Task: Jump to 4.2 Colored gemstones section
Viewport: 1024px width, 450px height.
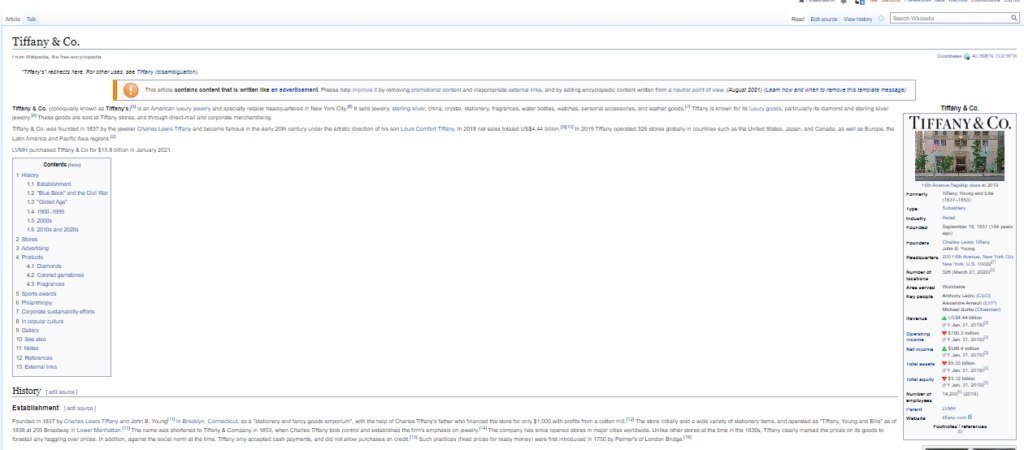Action: [x=56, y=275]
